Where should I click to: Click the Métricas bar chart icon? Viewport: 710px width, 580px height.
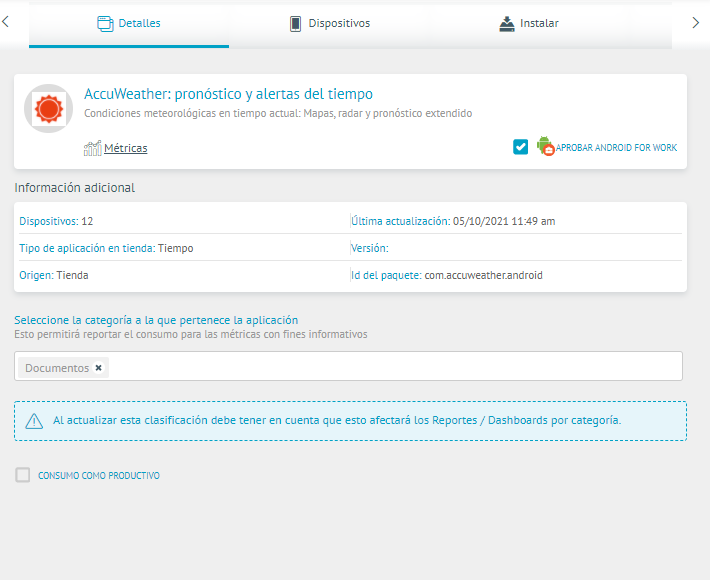click(x=93, y=148)
